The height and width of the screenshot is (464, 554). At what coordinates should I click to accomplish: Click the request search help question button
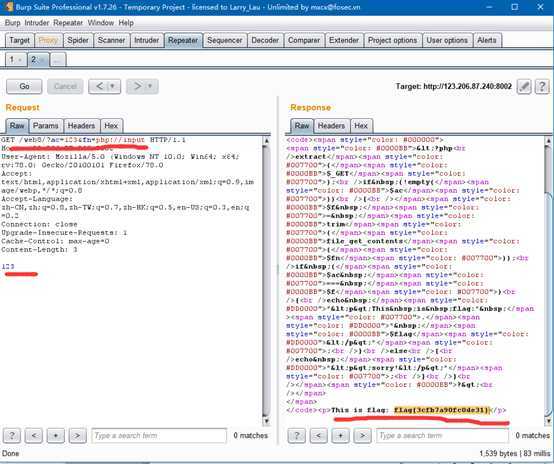pyautogui.click(x=12, y=435)
